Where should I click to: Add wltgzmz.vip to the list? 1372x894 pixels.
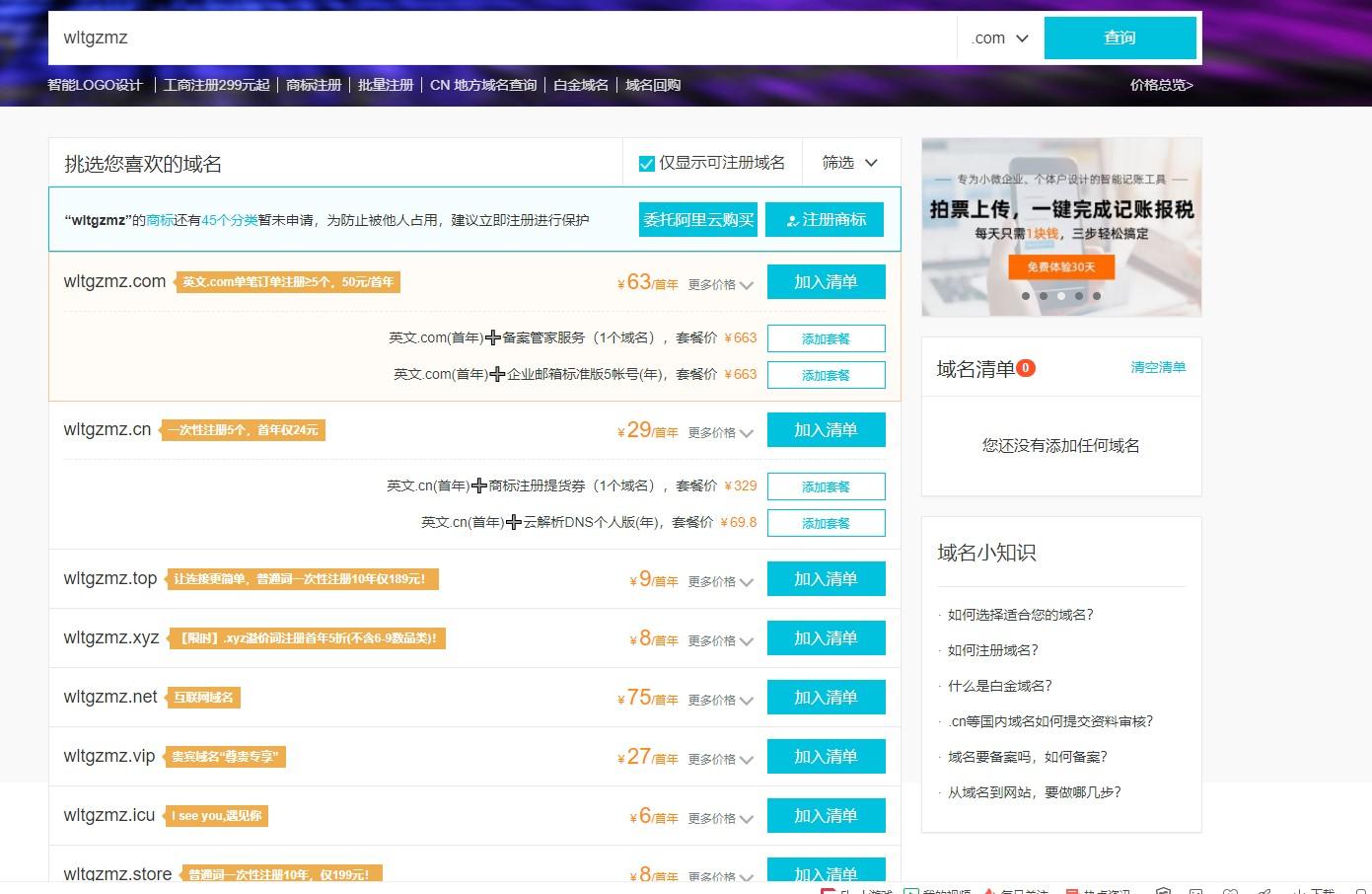click(826, 757)
